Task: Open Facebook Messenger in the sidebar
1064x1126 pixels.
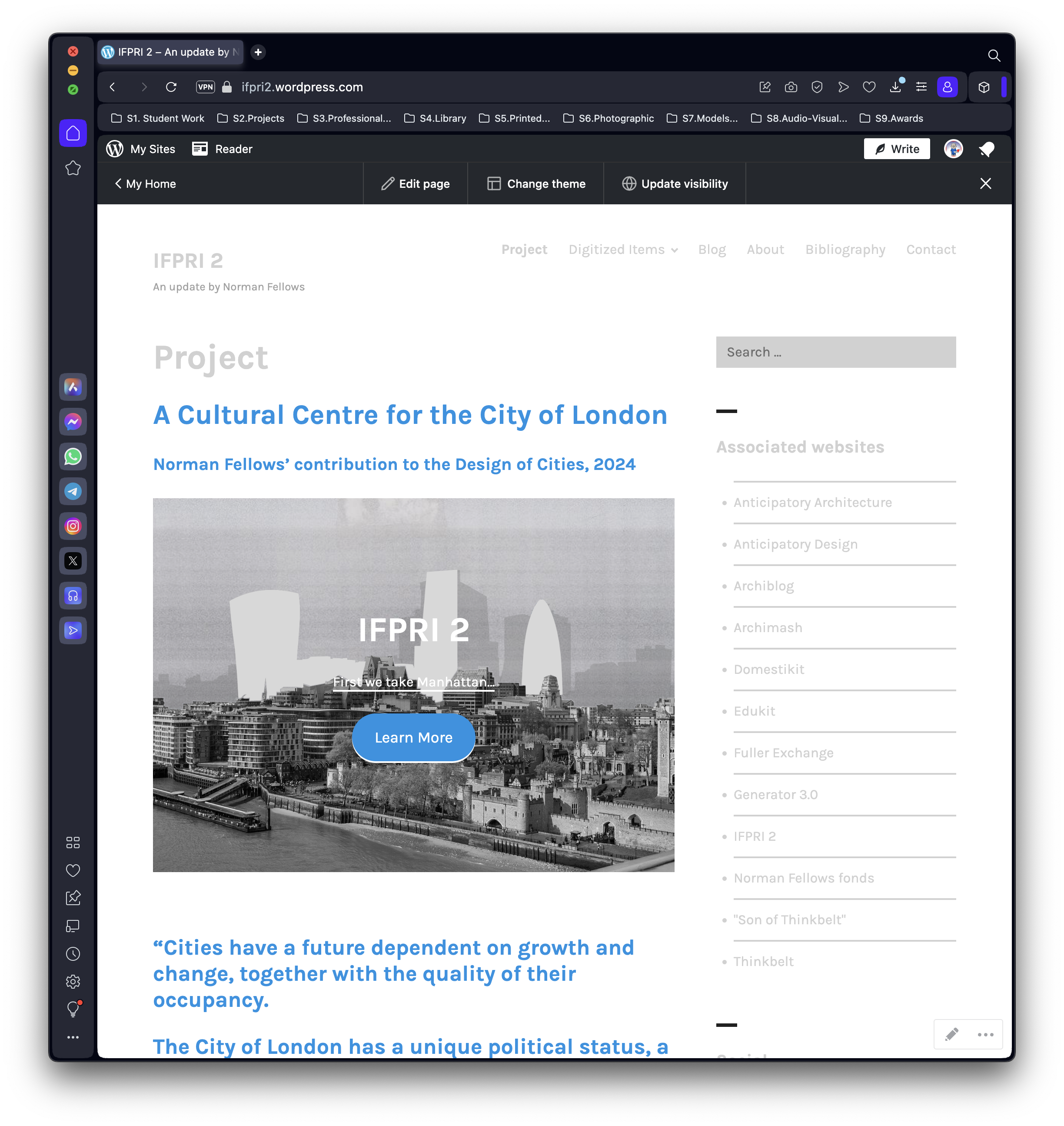Action: pyautogui.click(x=73, y=421)
